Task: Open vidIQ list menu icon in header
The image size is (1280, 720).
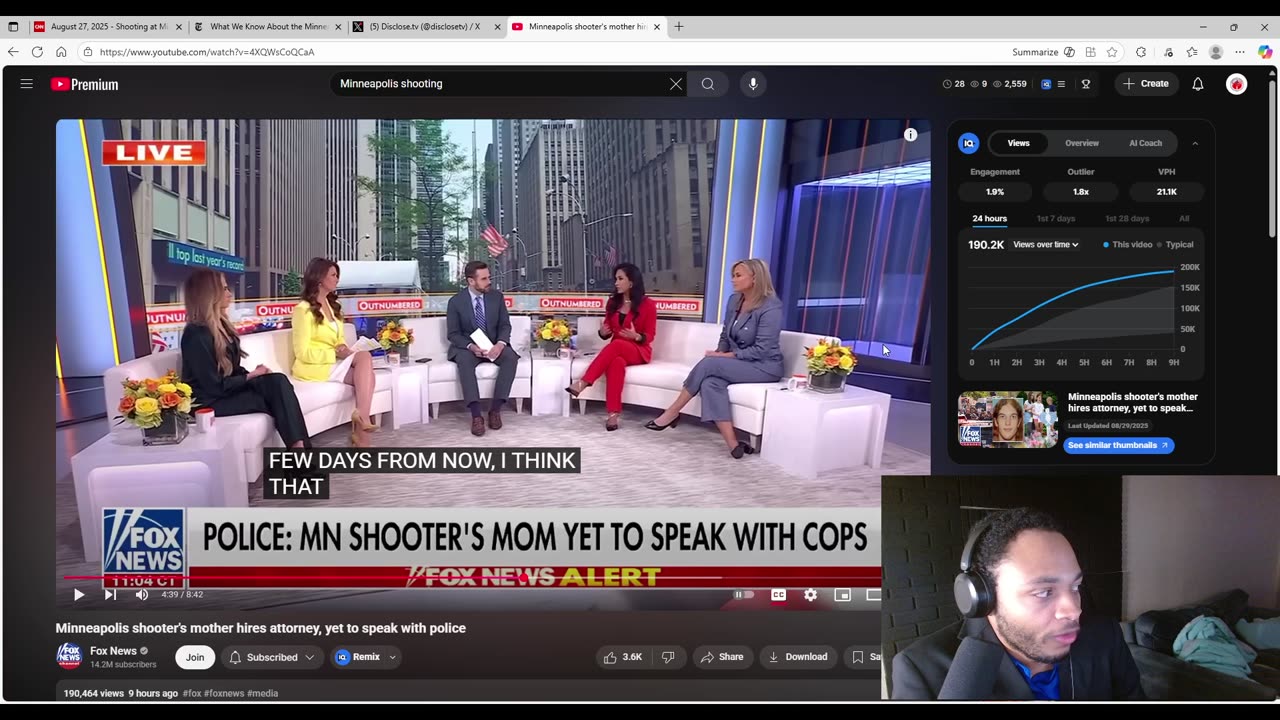Action: point(1061,84)
